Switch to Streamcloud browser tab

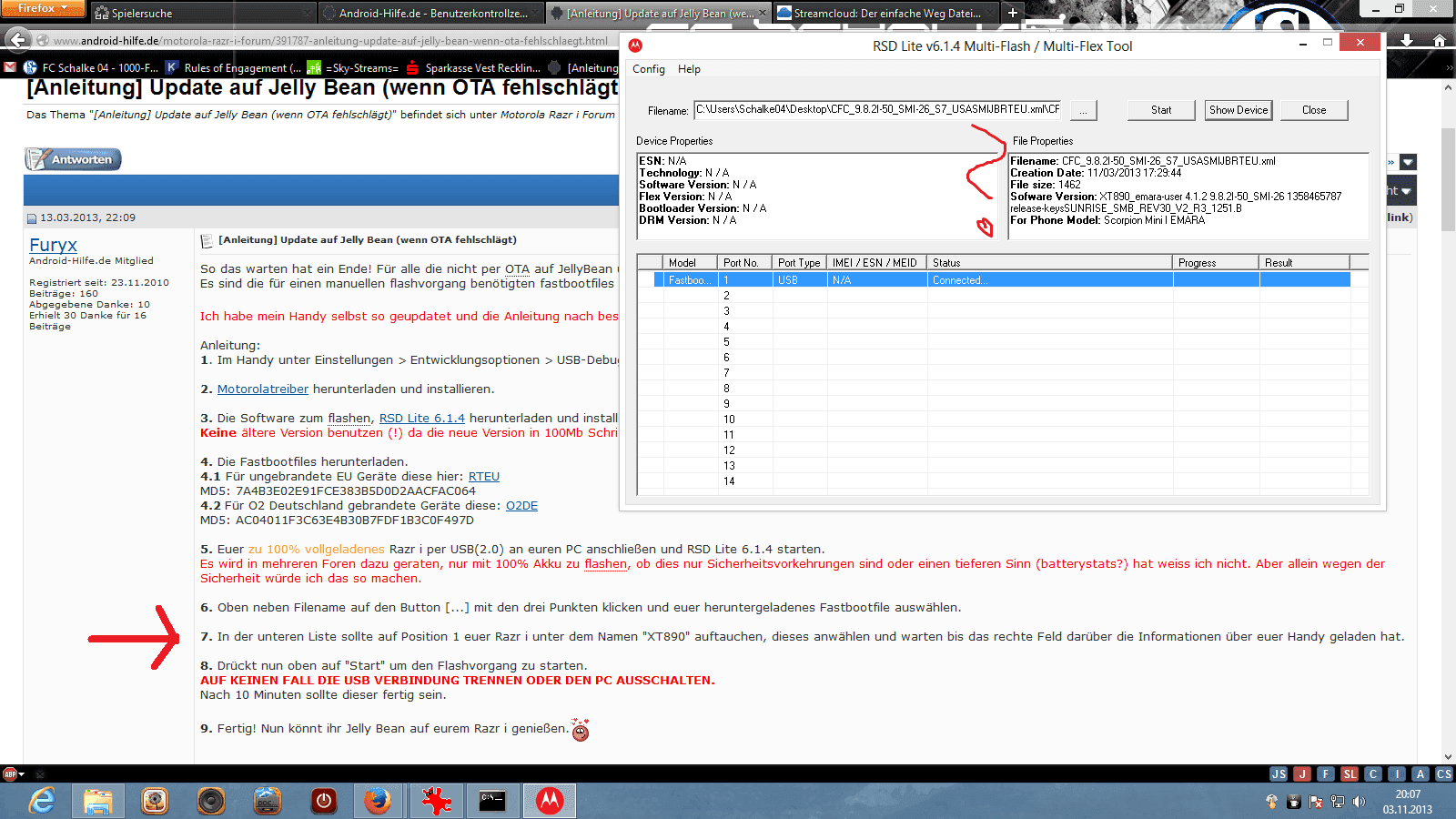click(886, 13)
